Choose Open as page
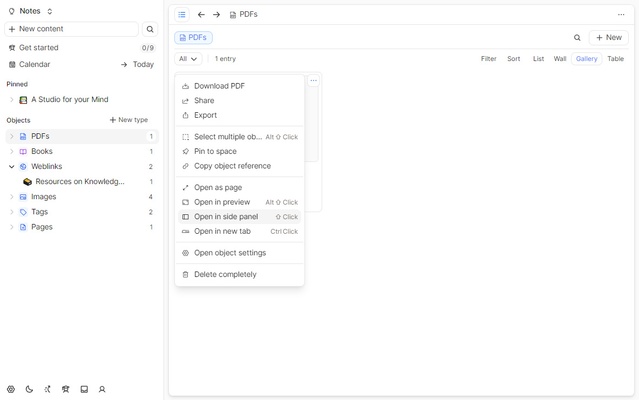Viewport: 639px width, 400px height. tap(240, 187)
